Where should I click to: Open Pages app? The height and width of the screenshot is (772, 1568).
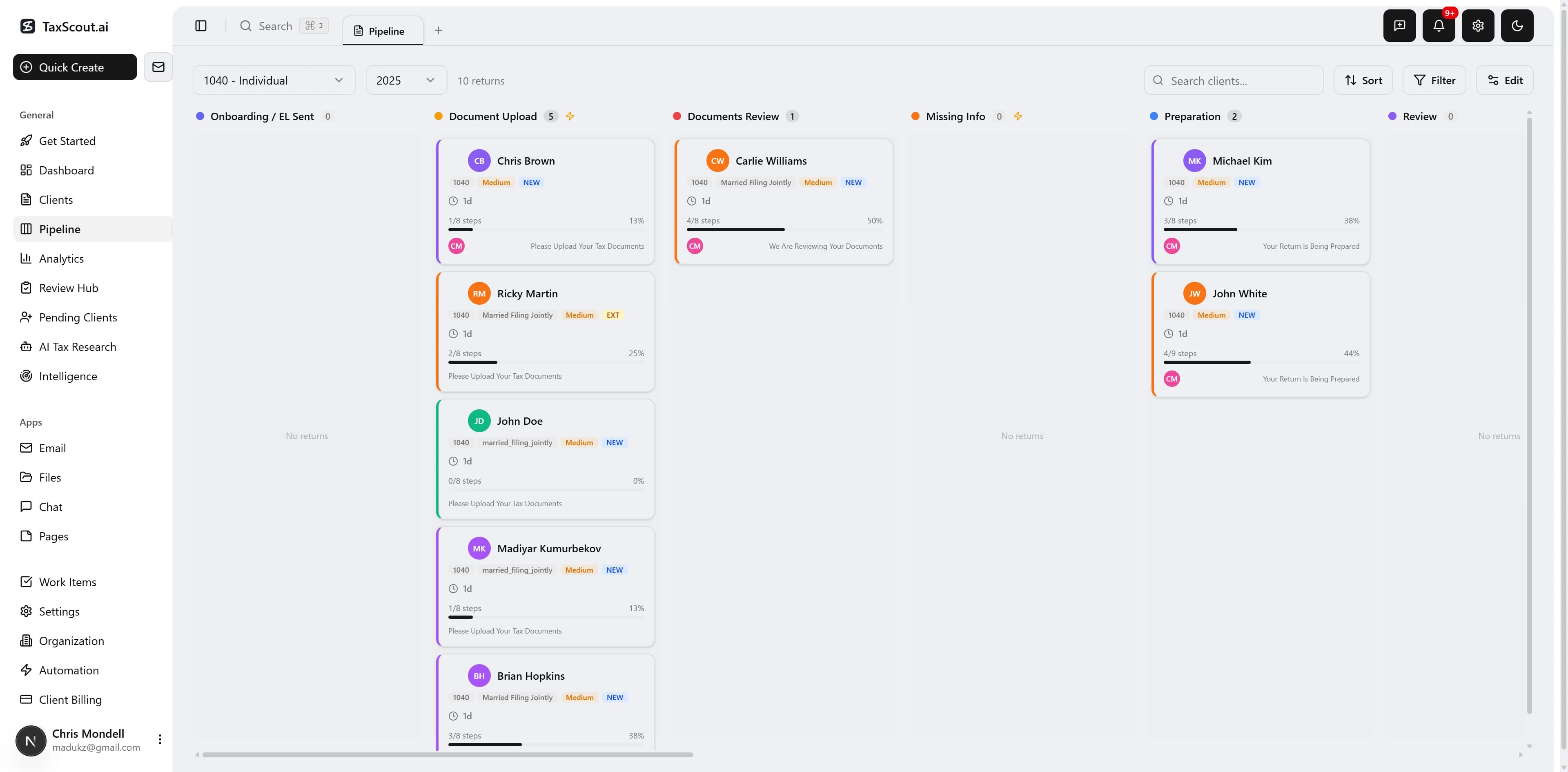(x=93, y=536)
